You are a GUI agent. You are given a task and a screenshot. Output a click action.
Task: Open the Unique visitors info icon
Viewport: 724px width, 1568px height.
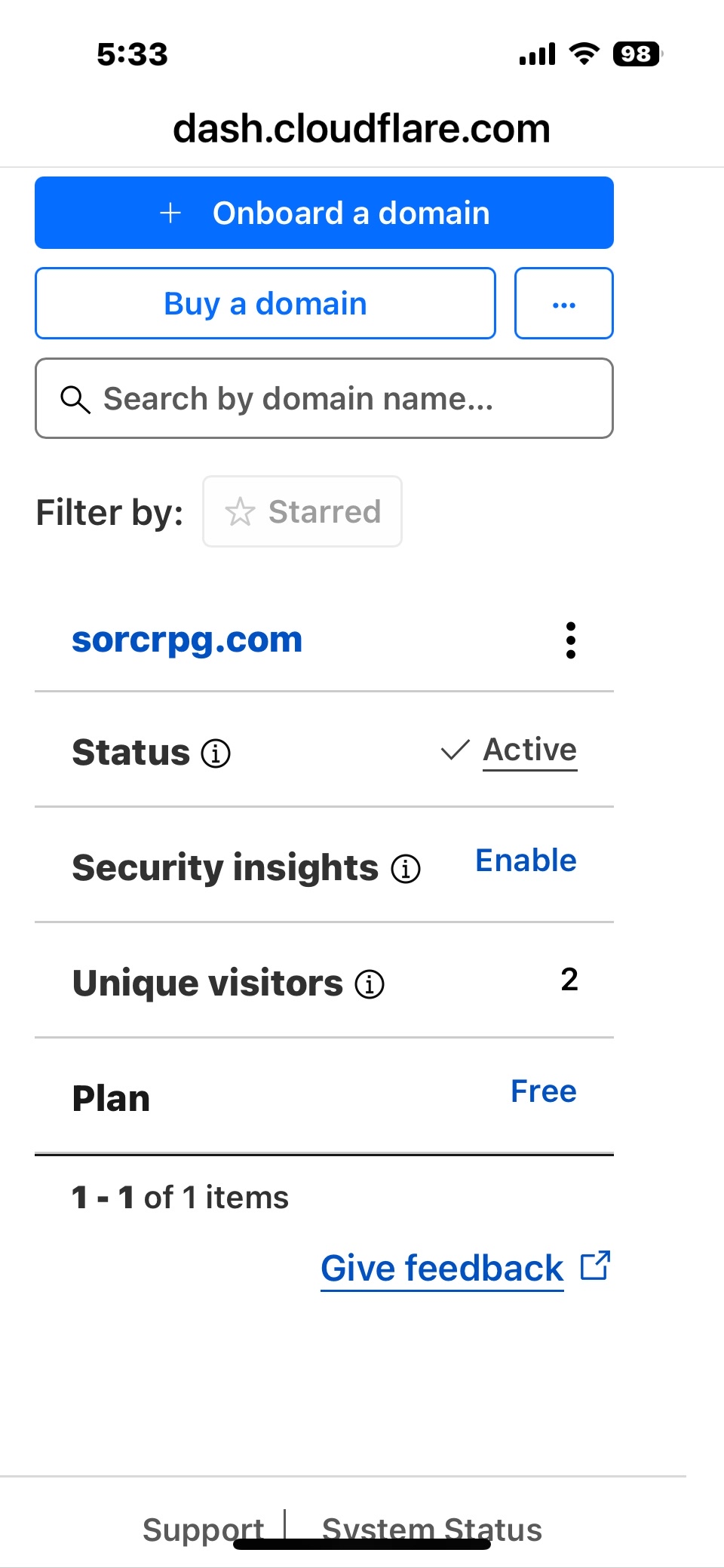coord(369,983)
